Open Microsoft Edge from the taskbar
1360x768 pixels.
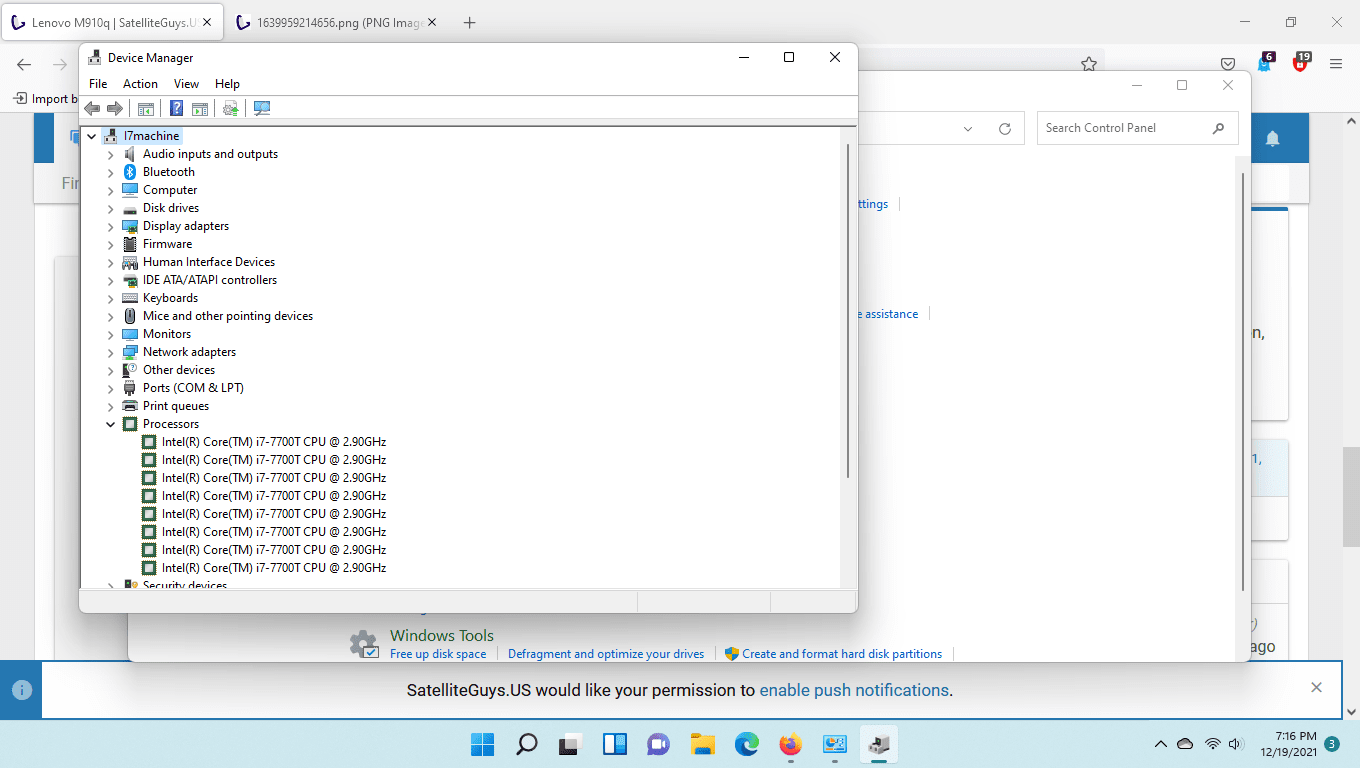click(747, 744)
